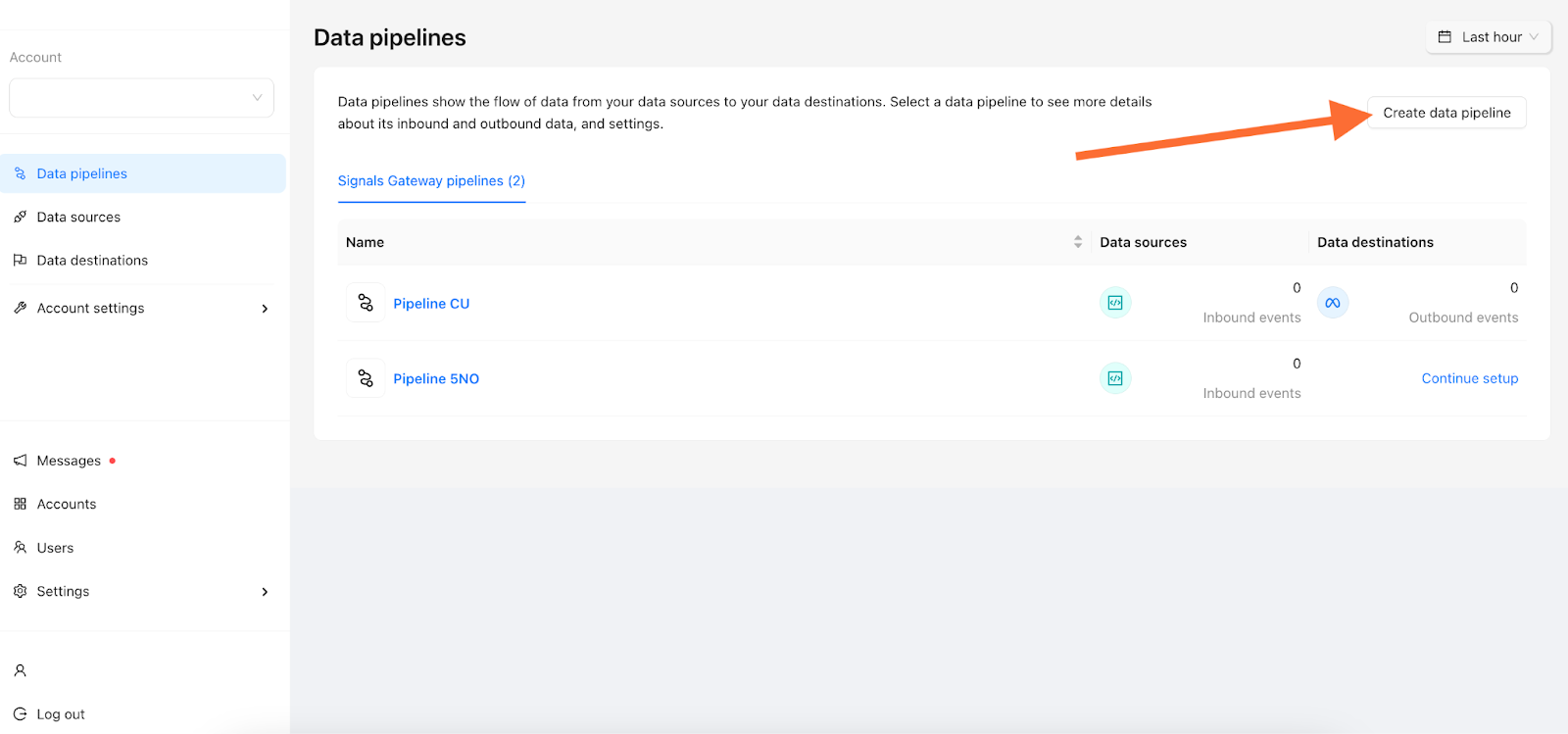Click the Users people icon
The width and height of the screenshot is (1568, 734).
tap(20, 548)
